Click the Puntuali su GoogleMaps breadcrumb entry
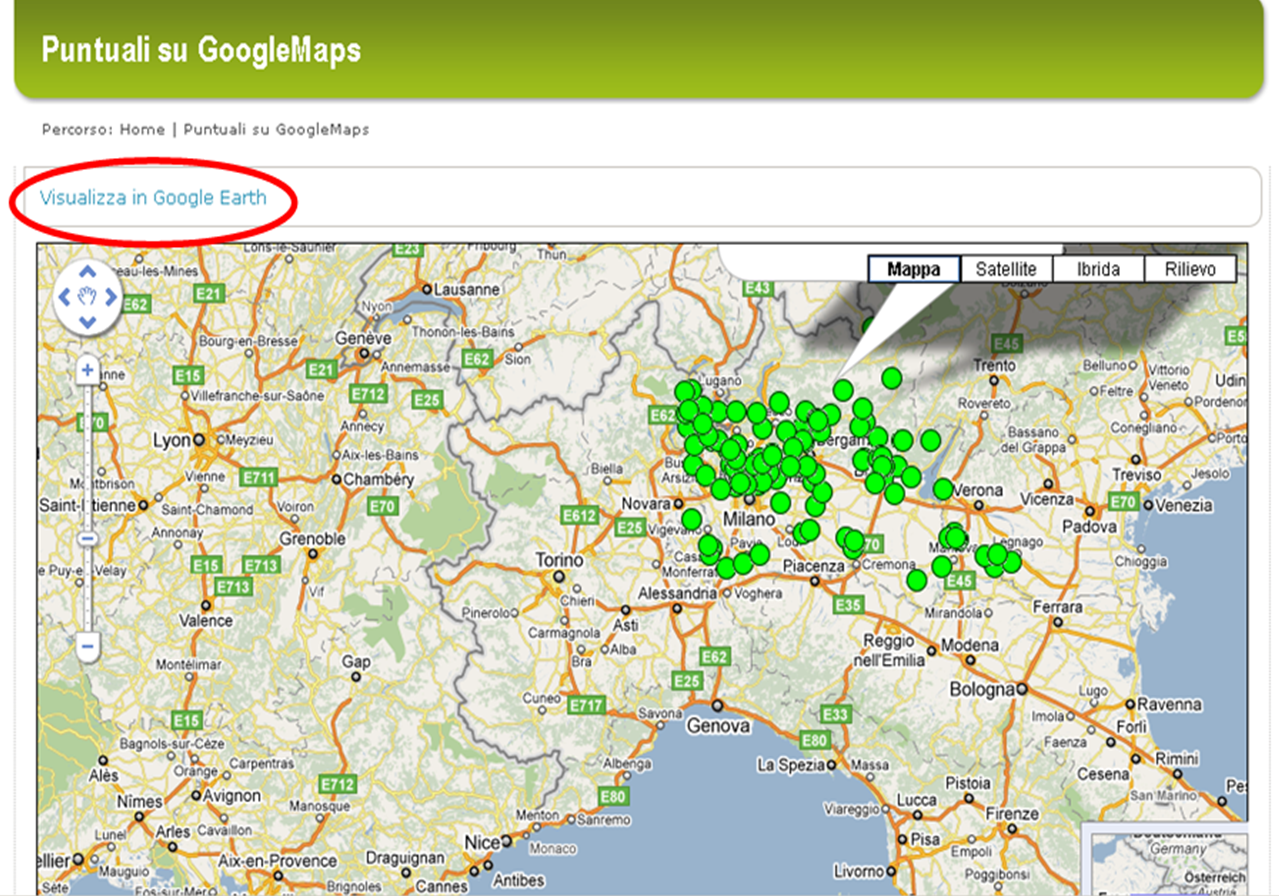Viewport: 1279px width, 896px height. [277, 129]
